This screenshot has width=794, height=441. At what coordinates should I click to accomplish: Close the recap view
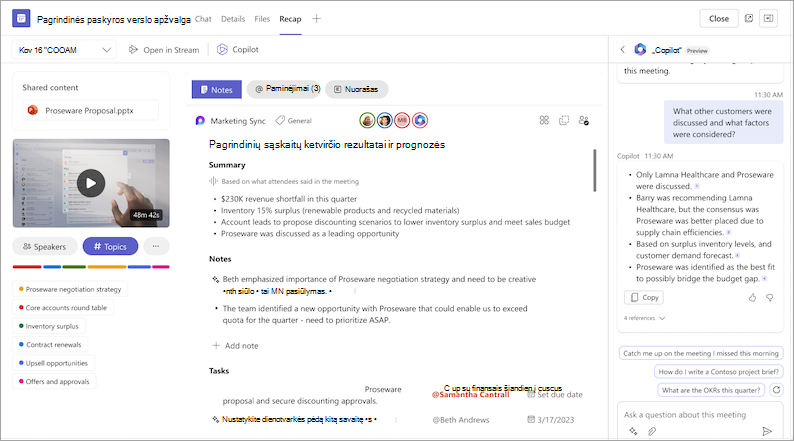click(x=719, y=19)
